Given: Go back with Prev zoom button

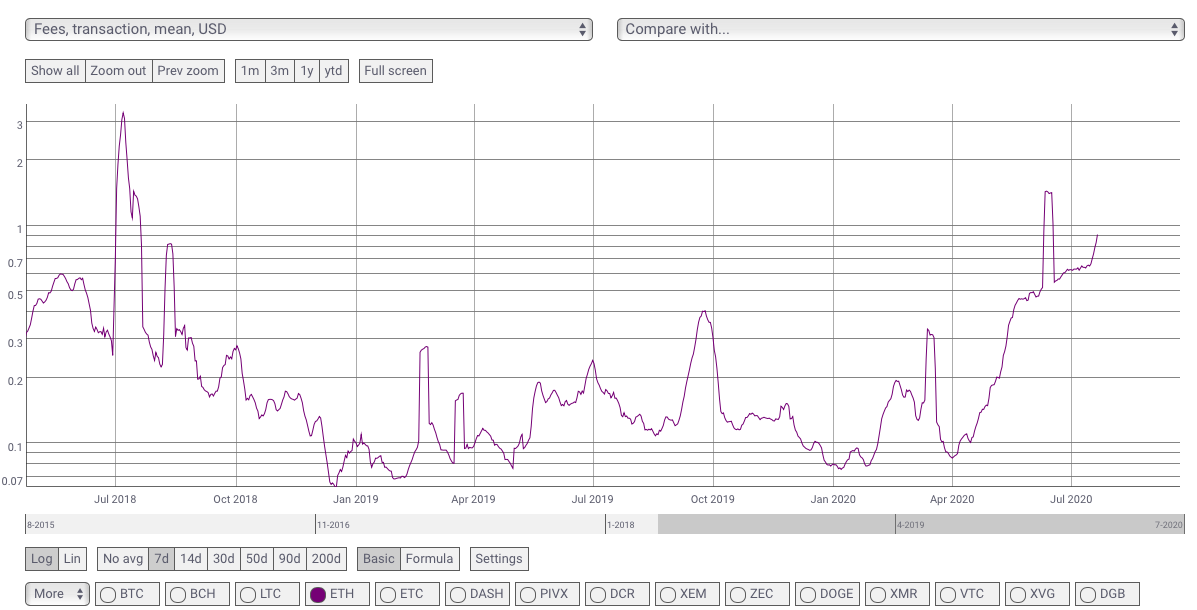Looking at the screenshot, I should [188, 71].
